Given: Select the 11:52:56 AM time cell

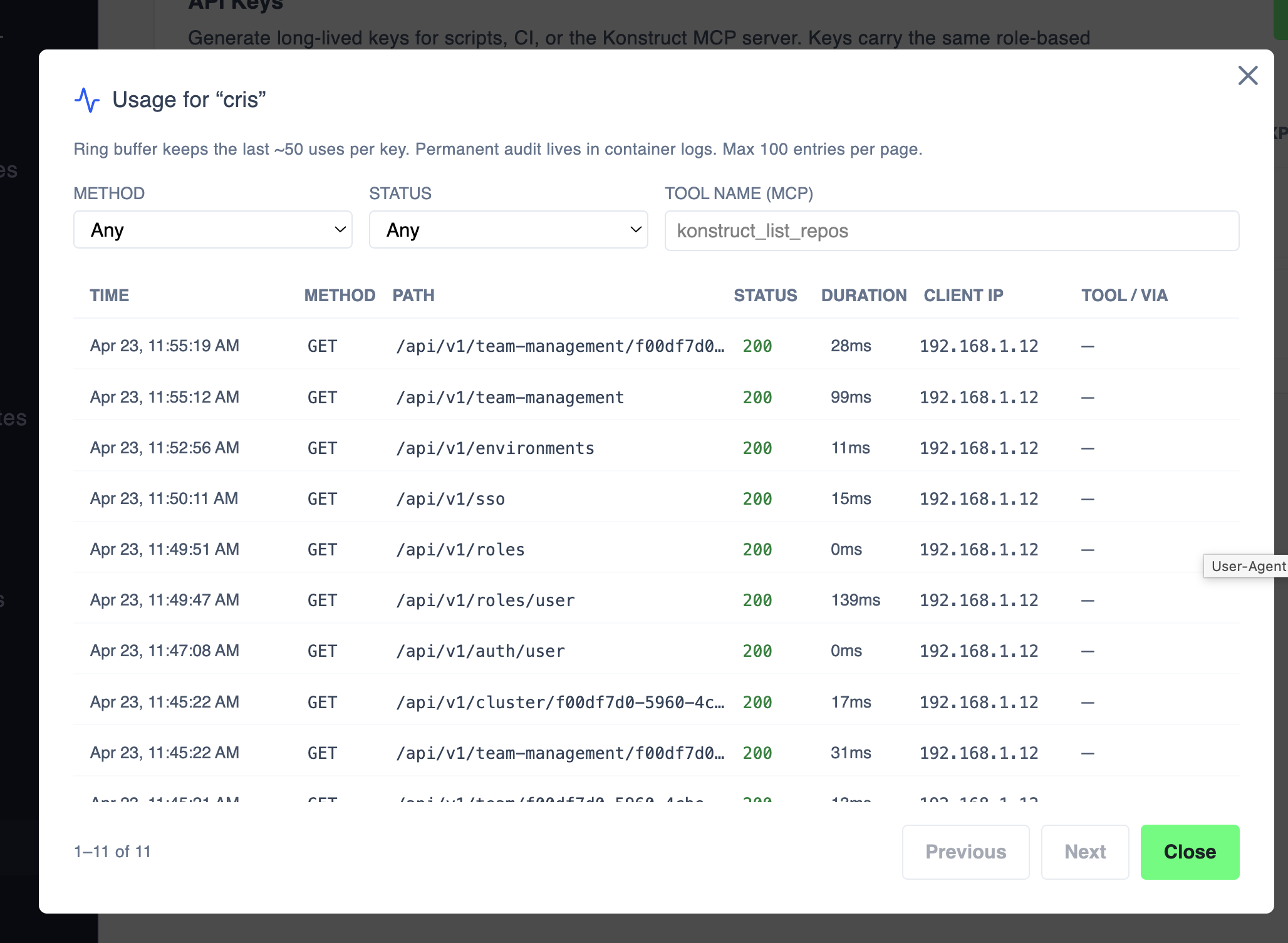Looking at the screenshot, I should tap(165, 448).
